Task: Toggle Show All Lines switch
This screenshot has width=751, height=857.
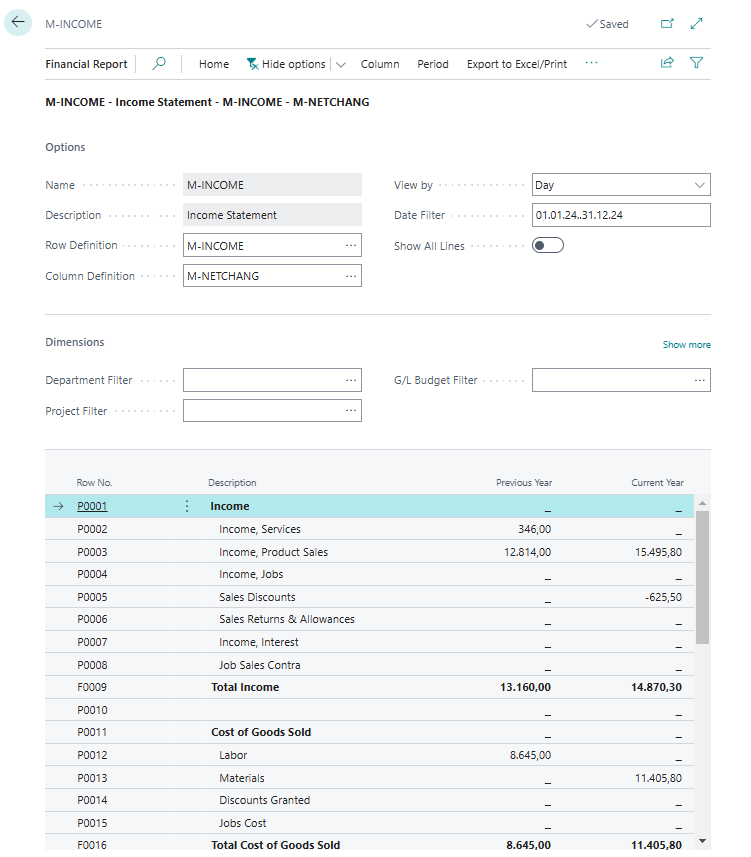Action: click(x=548, y=245)
